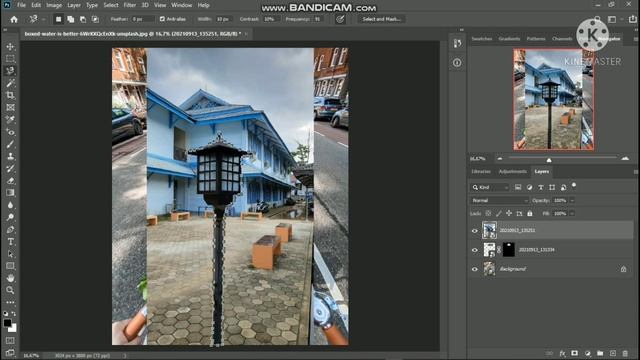Viewport: 640px width, 360px height.
Task: Hide the masked 20210913_135334 layer
Action: click(474, 250)
